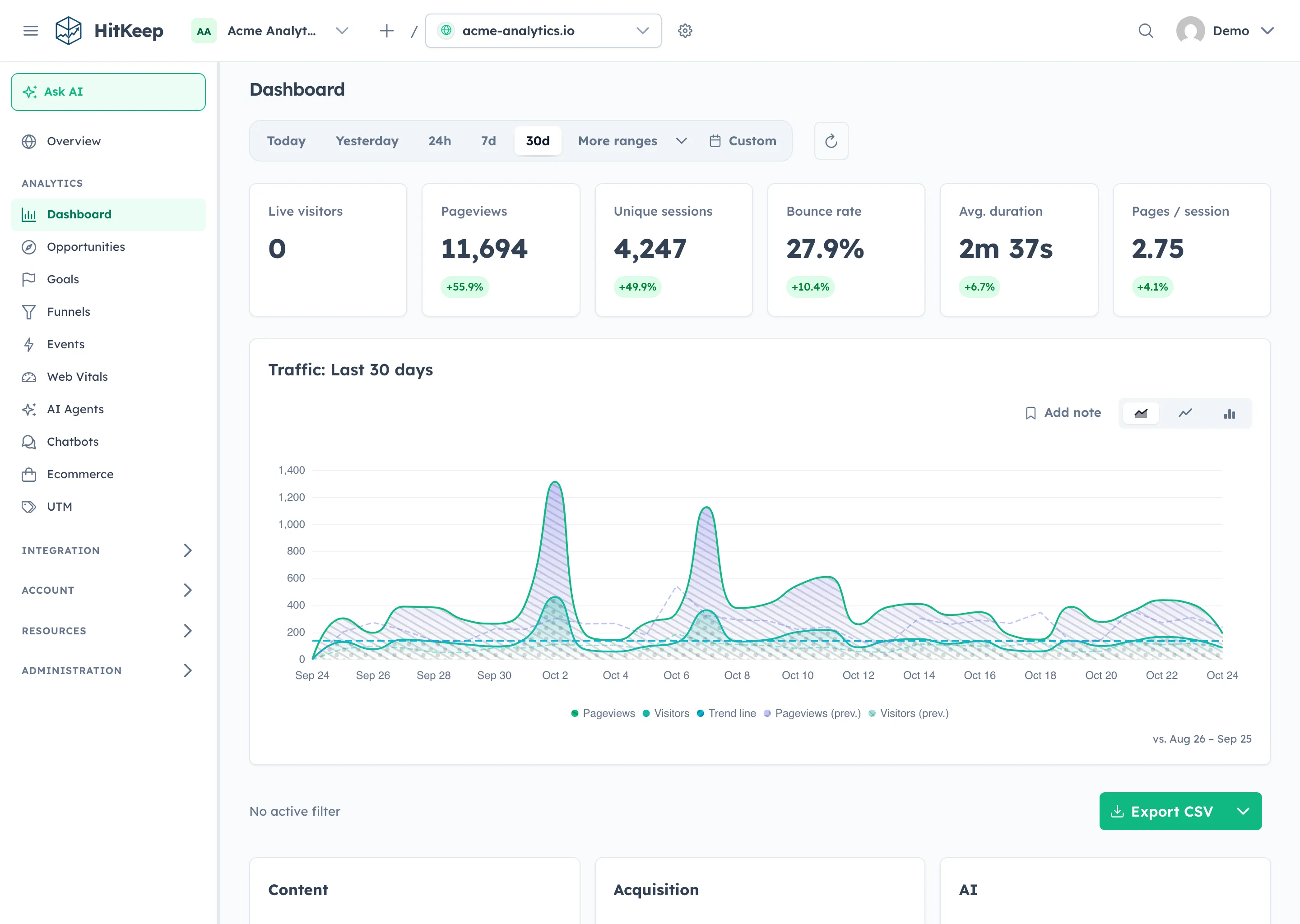Click the plus icon to add a site
The image size is (1300, 924).
click(x=386, y=31)
